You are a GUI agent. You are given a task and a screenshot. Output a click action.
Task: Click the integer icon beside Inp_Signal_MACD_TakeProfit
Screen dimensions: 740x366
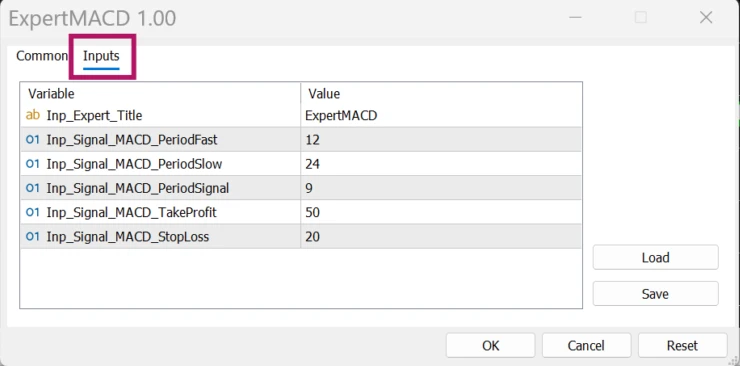point(33,212)
